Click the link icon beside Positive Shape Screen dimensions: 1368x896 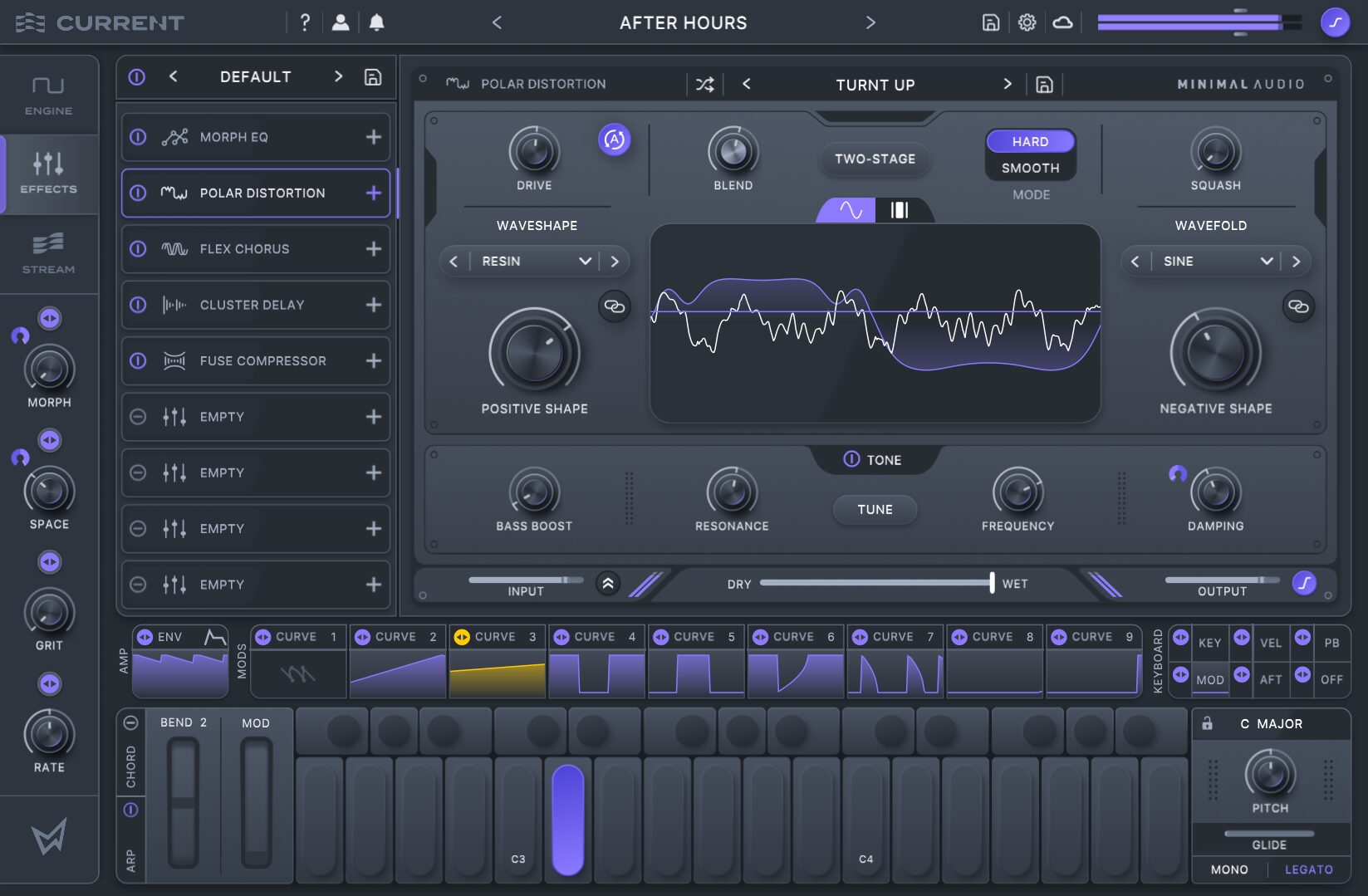click(x=614, y=306)
